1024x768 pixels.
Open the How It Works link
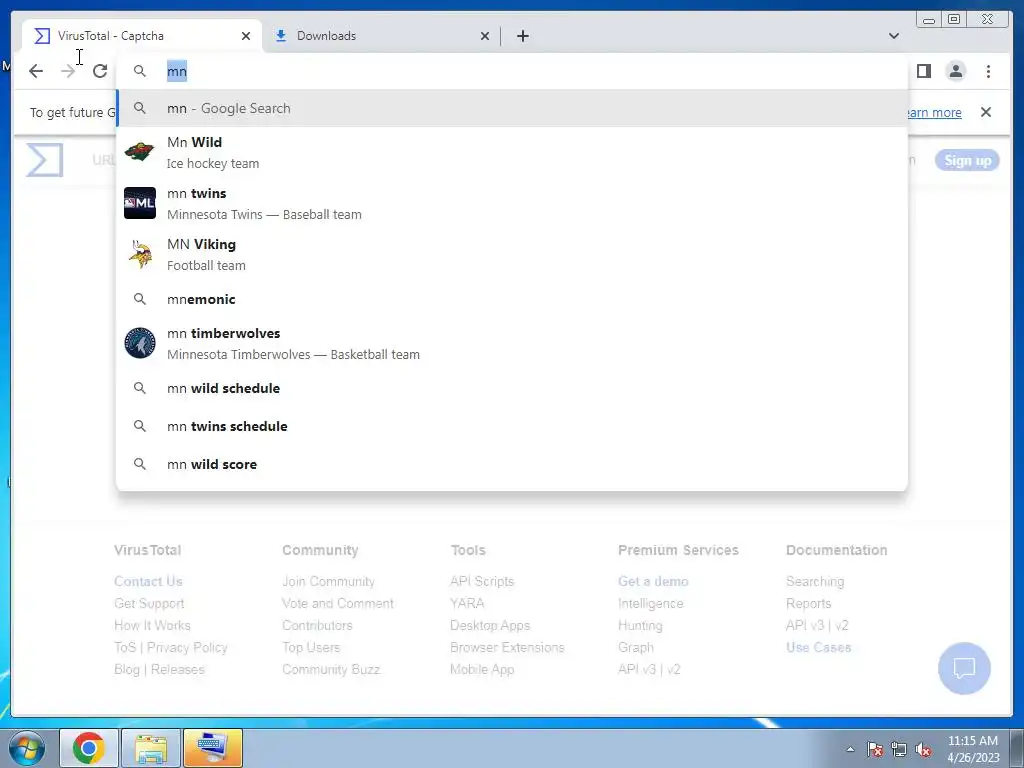152,626
